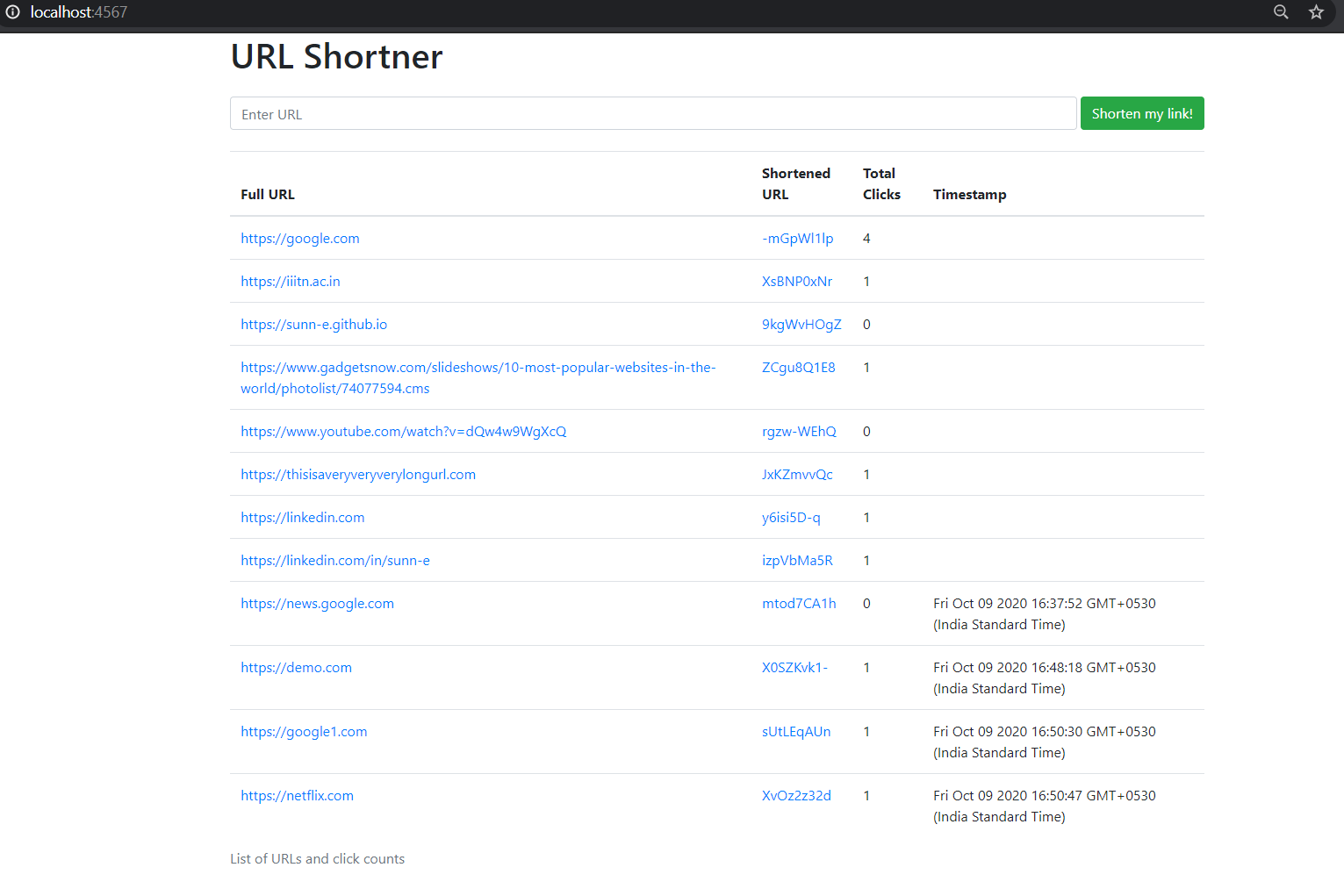This screenshot has width=1344, height=896.
Task: Select the news.google.com timestamp 16:37:52
Action: coord(1045,613)
